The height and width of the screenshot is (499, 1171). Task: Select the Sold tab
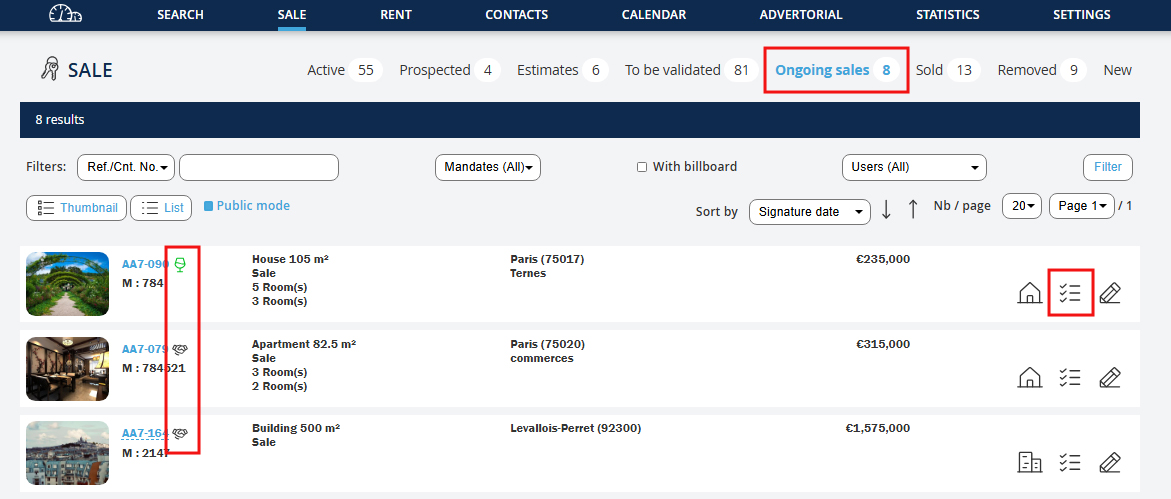(929, 70)
